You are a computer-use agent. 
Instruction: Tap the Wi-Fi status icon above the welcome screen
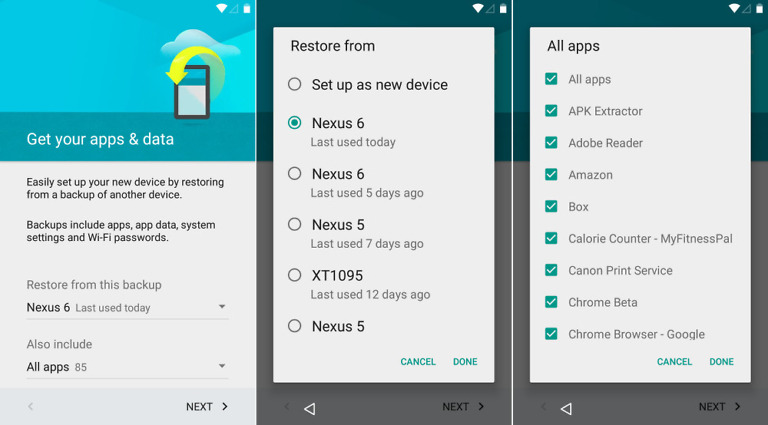tap(222, 8)
